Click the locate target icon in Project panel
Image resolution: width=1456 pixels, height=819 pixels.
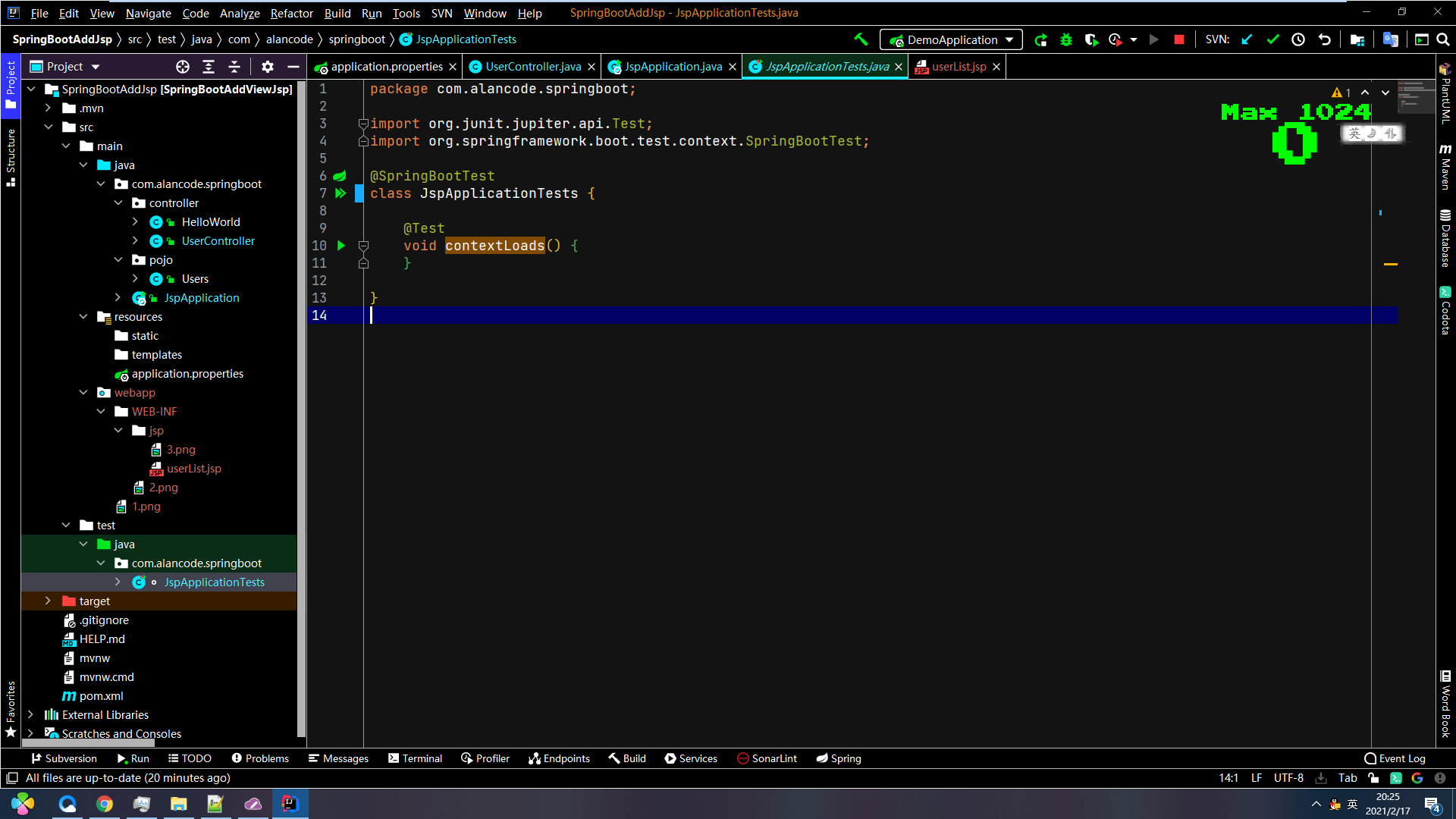(x=183, y=67)
